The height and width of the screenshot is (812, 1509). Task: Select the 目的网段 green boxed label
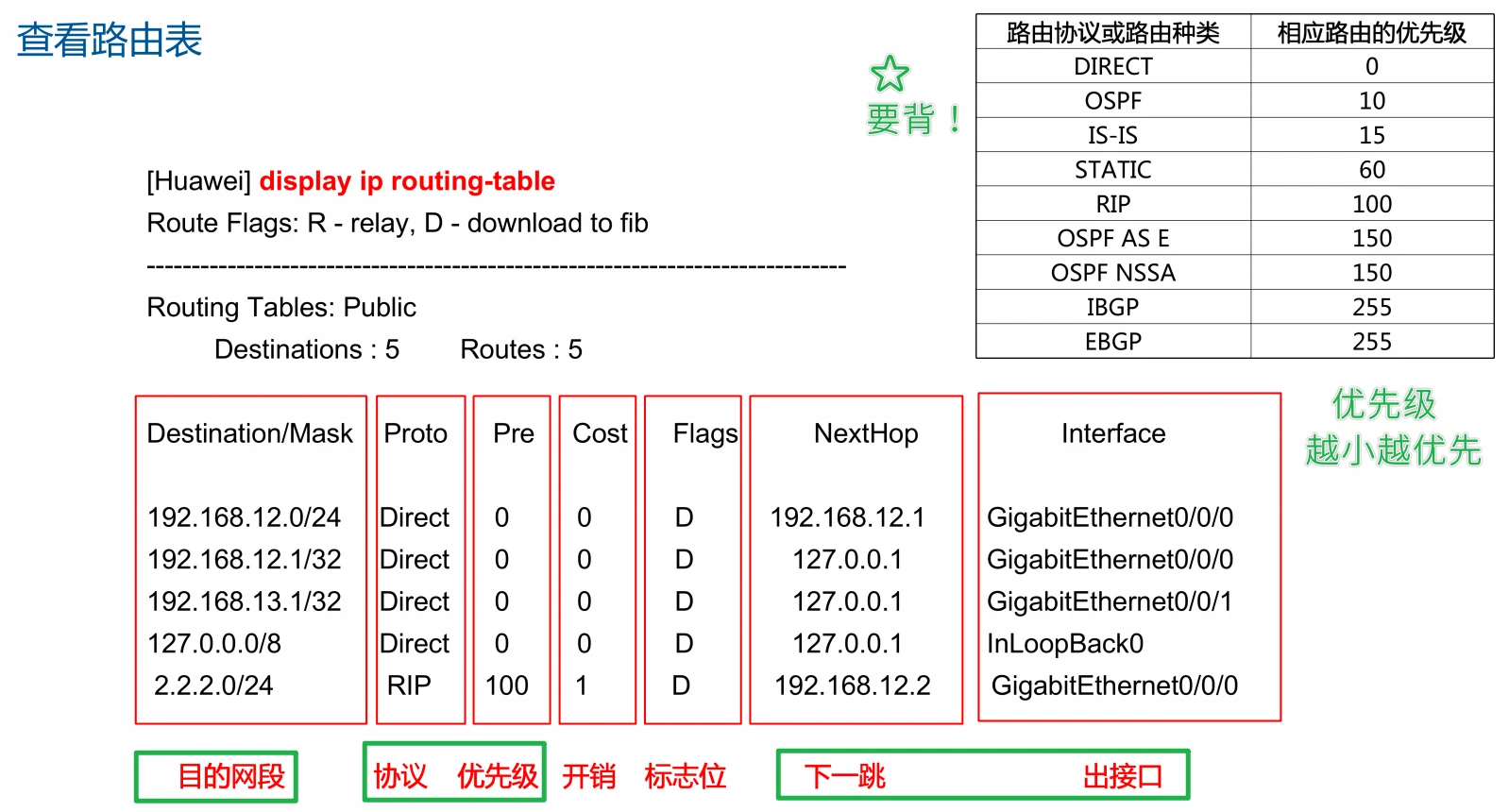point(230,776)
